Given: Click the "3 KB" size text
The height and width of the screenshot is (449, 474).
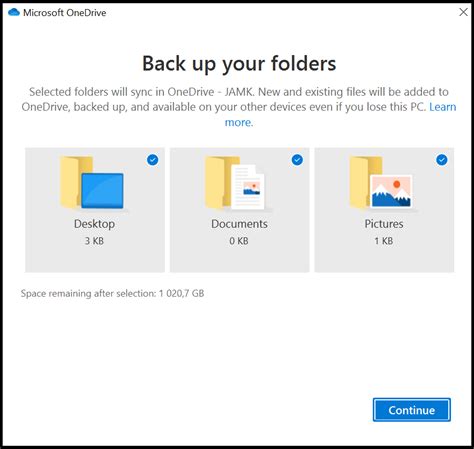Looking at the screenshot, I should click(94, 241).
